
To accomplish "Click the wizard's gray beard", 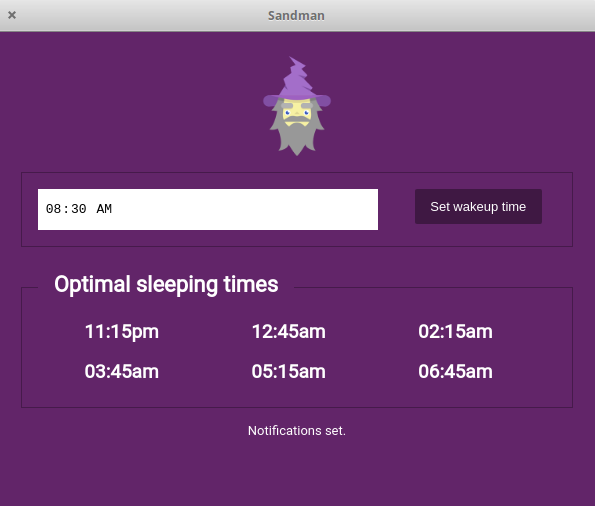I will [297, 140].
